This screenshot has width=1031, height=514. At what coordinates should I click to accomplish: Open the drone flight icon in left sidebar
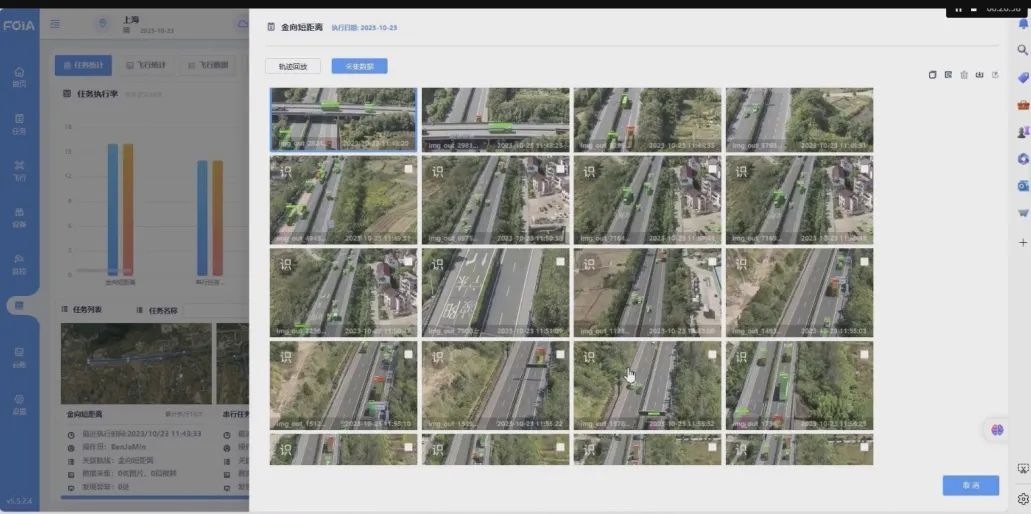click(19, 169)
